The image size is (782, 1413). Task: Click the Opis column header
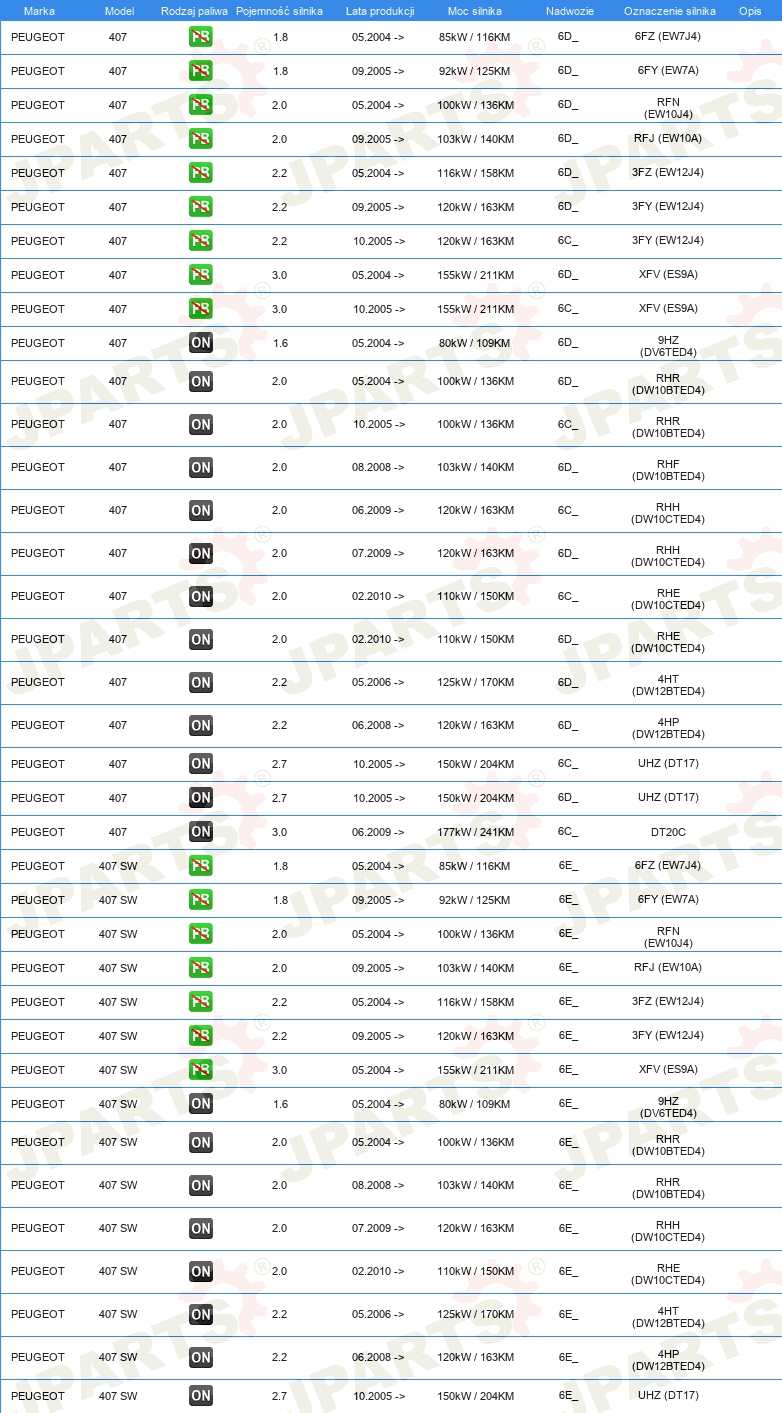pos(749,11)
